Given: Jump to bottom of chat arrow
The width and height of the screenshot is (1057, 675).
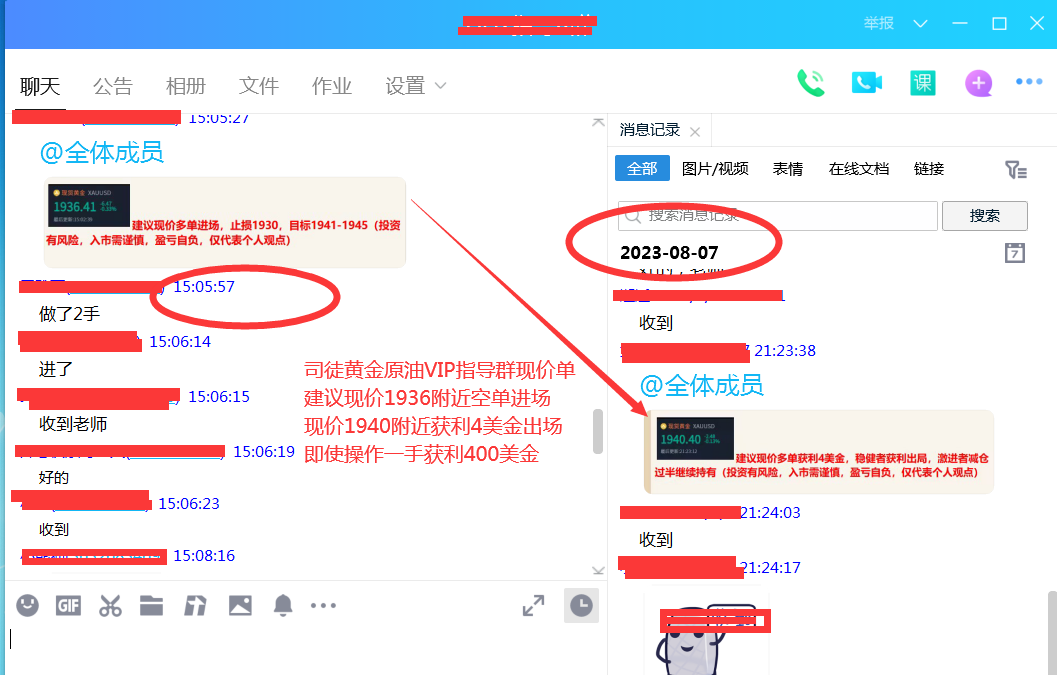Looking at the screenshot, I should 598,570.
